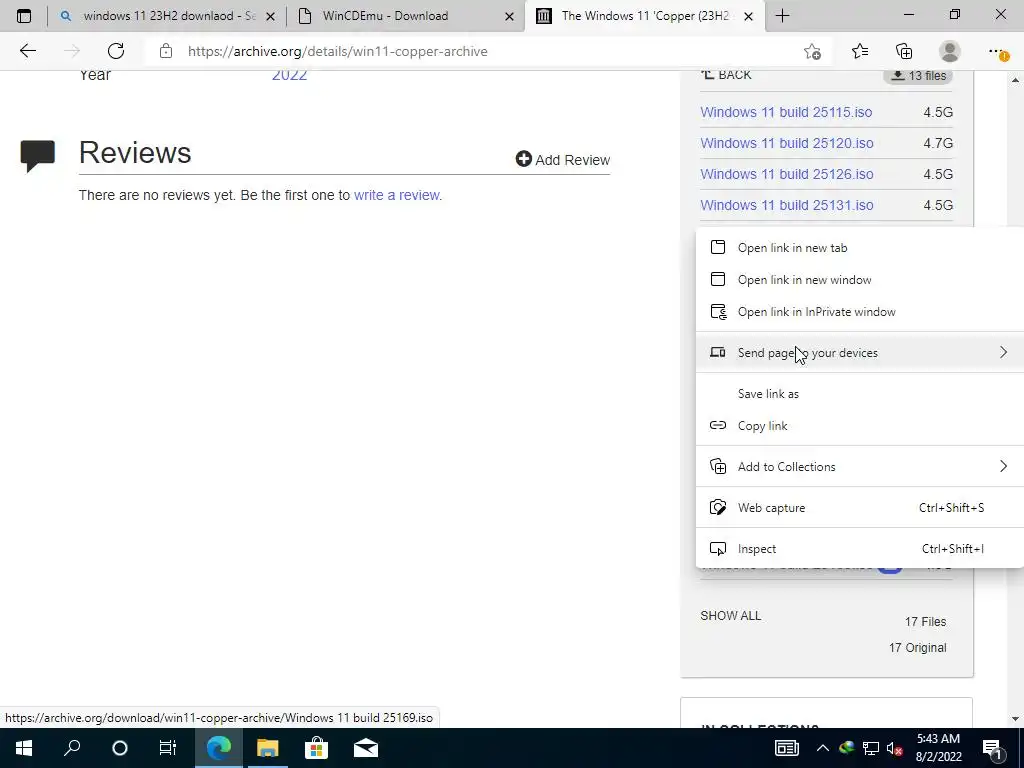This screenshot has width=1024, height=768.
Task: Open the Favorites list icon
Action: tap(860, 51)
